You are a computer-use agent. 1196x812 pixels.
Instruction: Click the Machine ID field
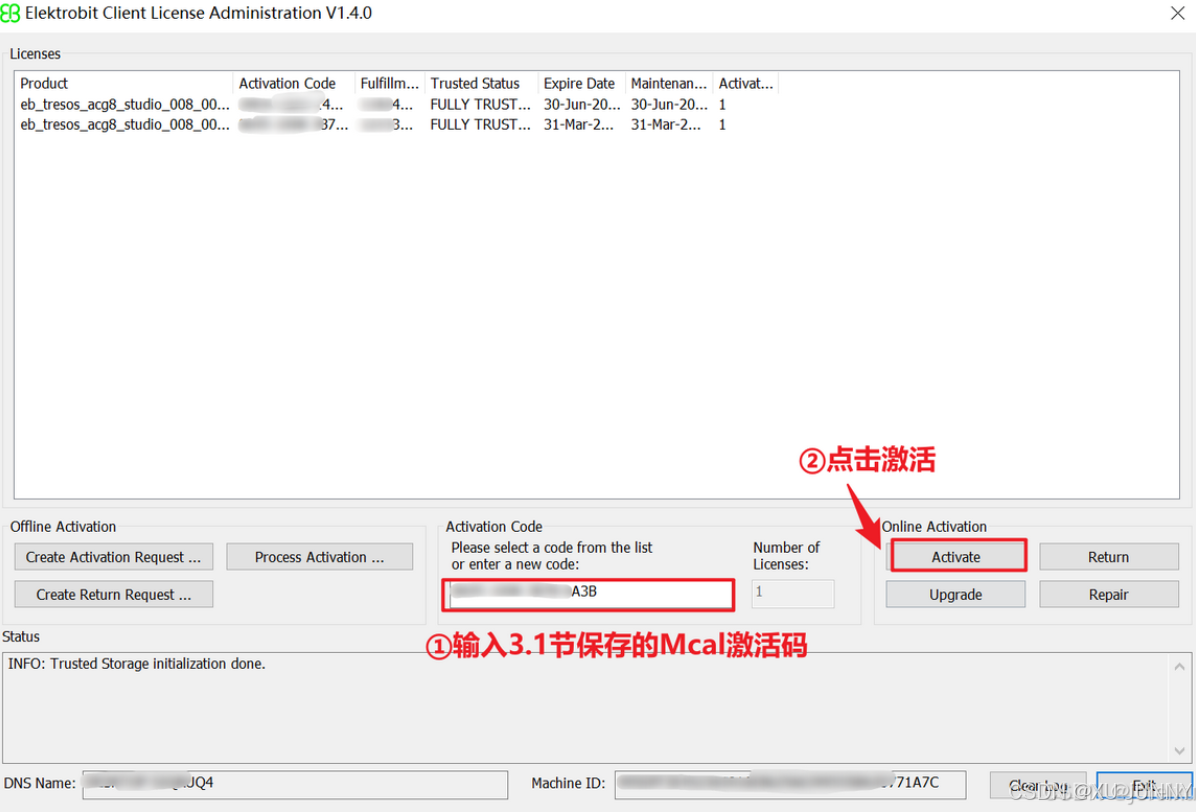(x=790, y=784)
